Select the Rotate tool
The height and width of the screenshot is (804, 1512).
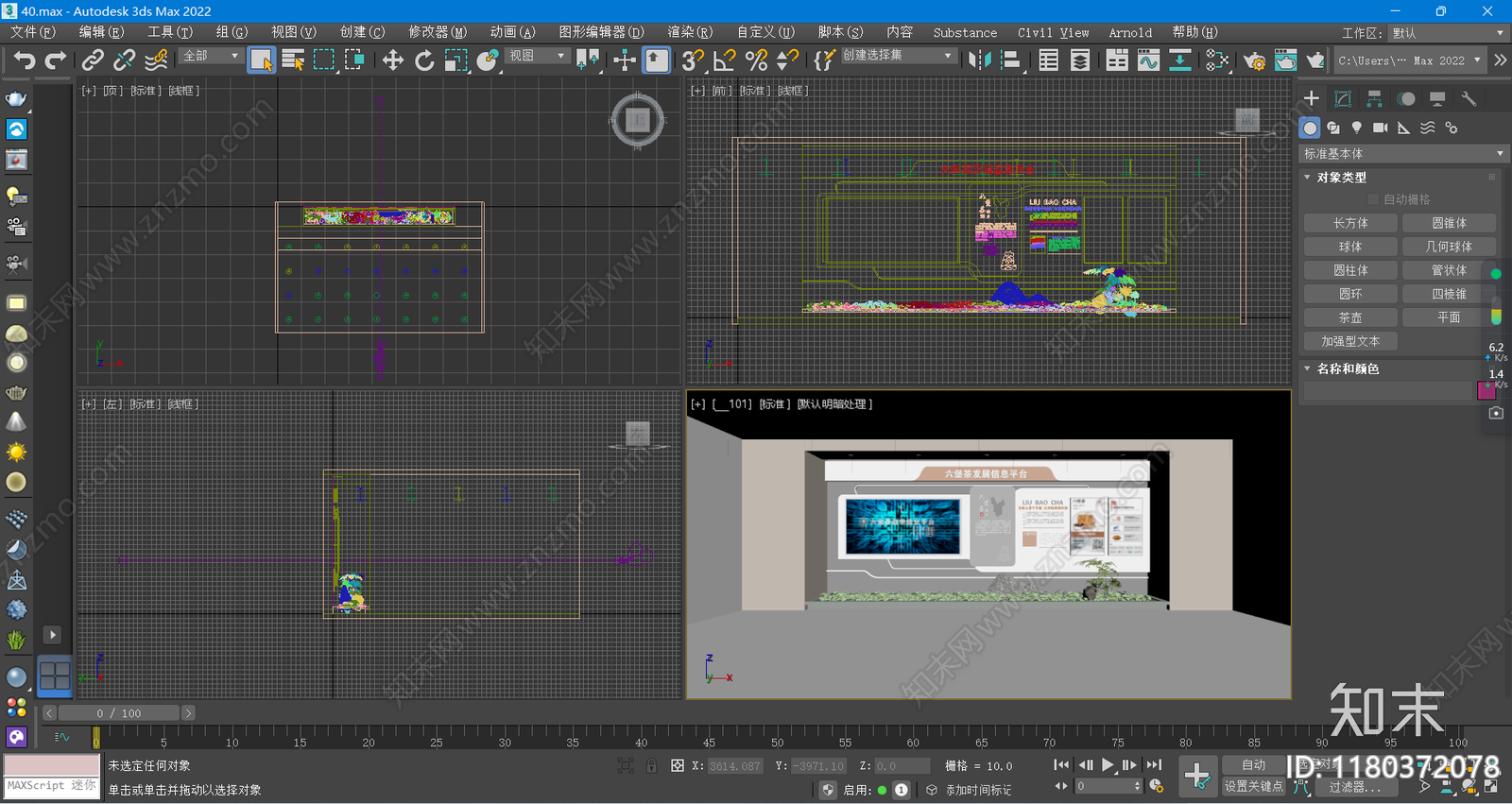(x=424, y=60)
